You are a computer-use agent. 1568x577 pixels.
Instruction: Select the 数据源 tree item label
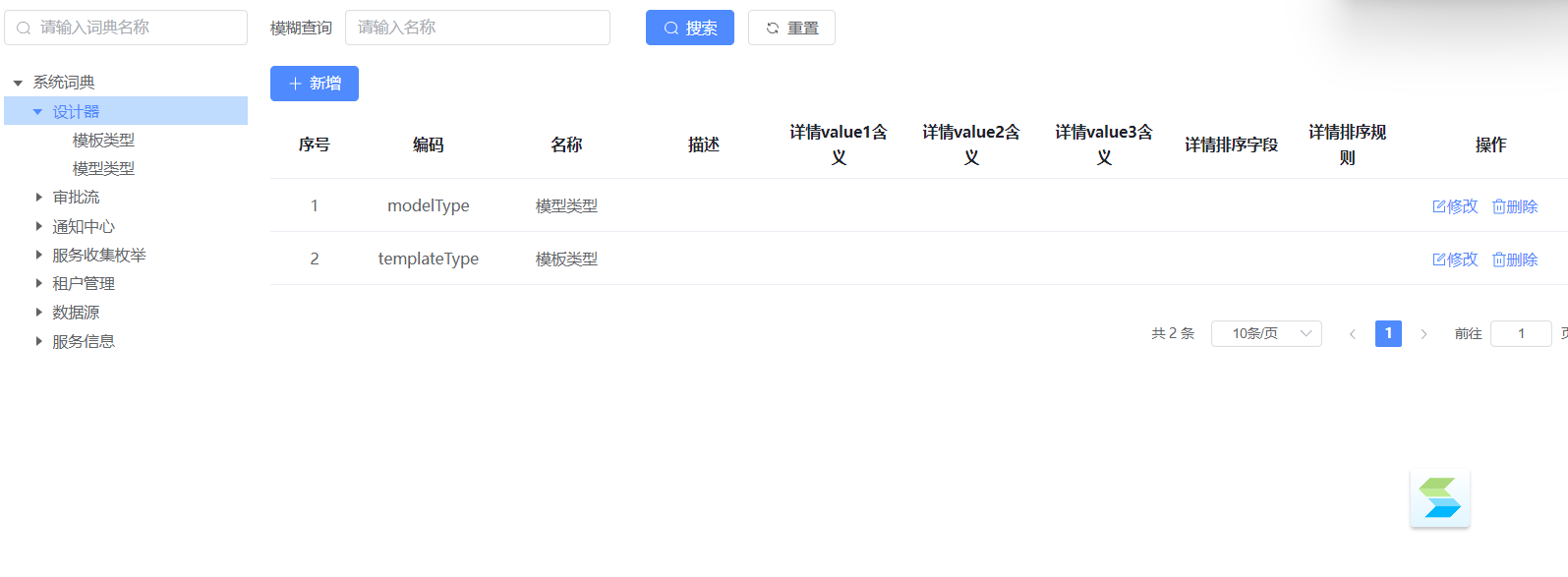click(x=76, y=312)
